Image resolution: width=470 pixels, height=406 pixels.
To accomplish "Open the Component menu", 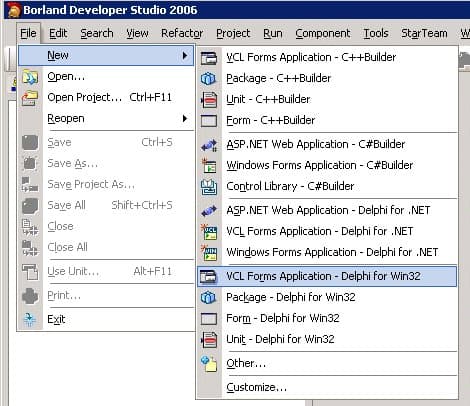I will [x=323, y=33].
